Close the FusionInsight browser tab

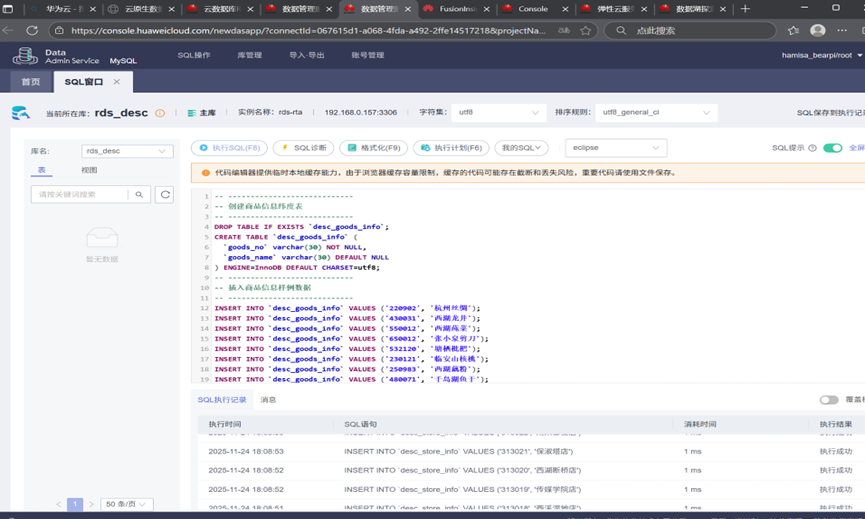point(487,9)
